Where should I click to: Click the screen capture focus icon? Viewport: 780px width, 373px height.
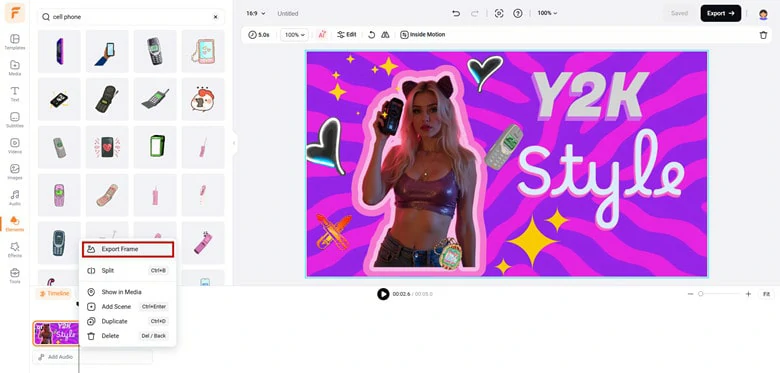(x=499, y=13)
